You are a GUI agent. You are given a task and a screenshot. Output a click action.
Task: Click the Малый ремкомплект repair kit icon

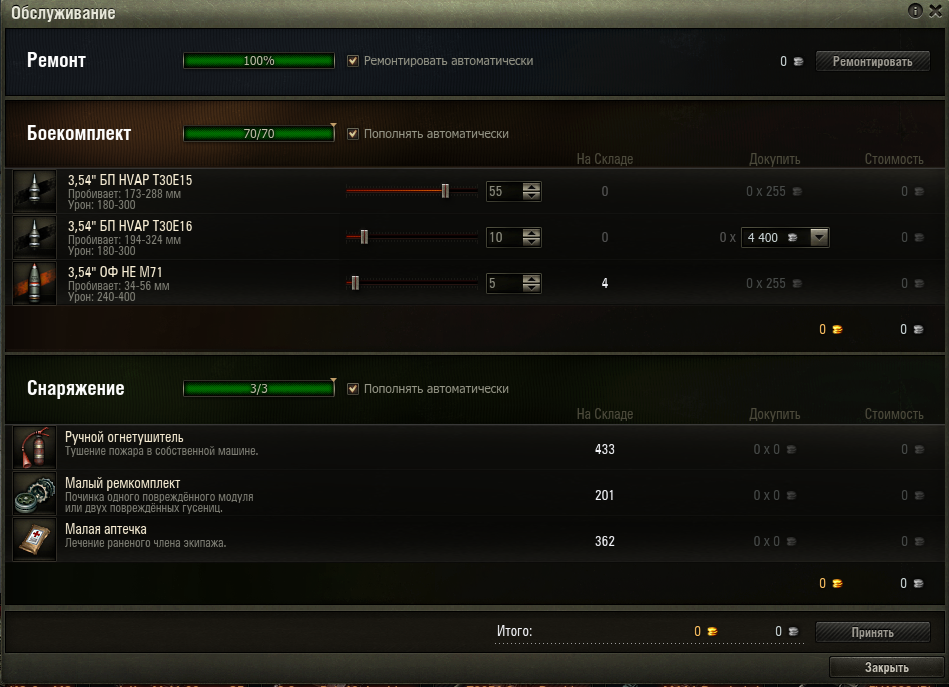pos(34,494)
